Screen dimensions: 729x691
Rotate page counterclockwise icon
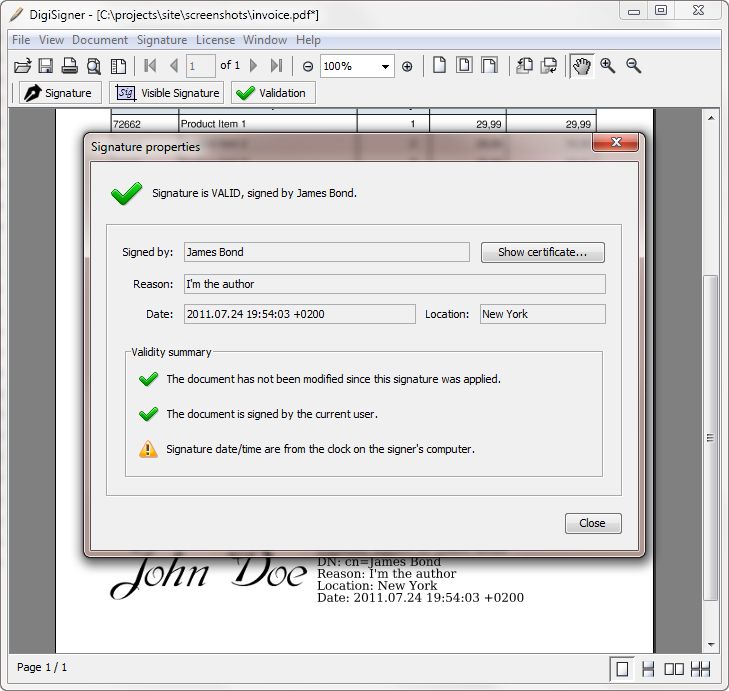click(524, 66)
